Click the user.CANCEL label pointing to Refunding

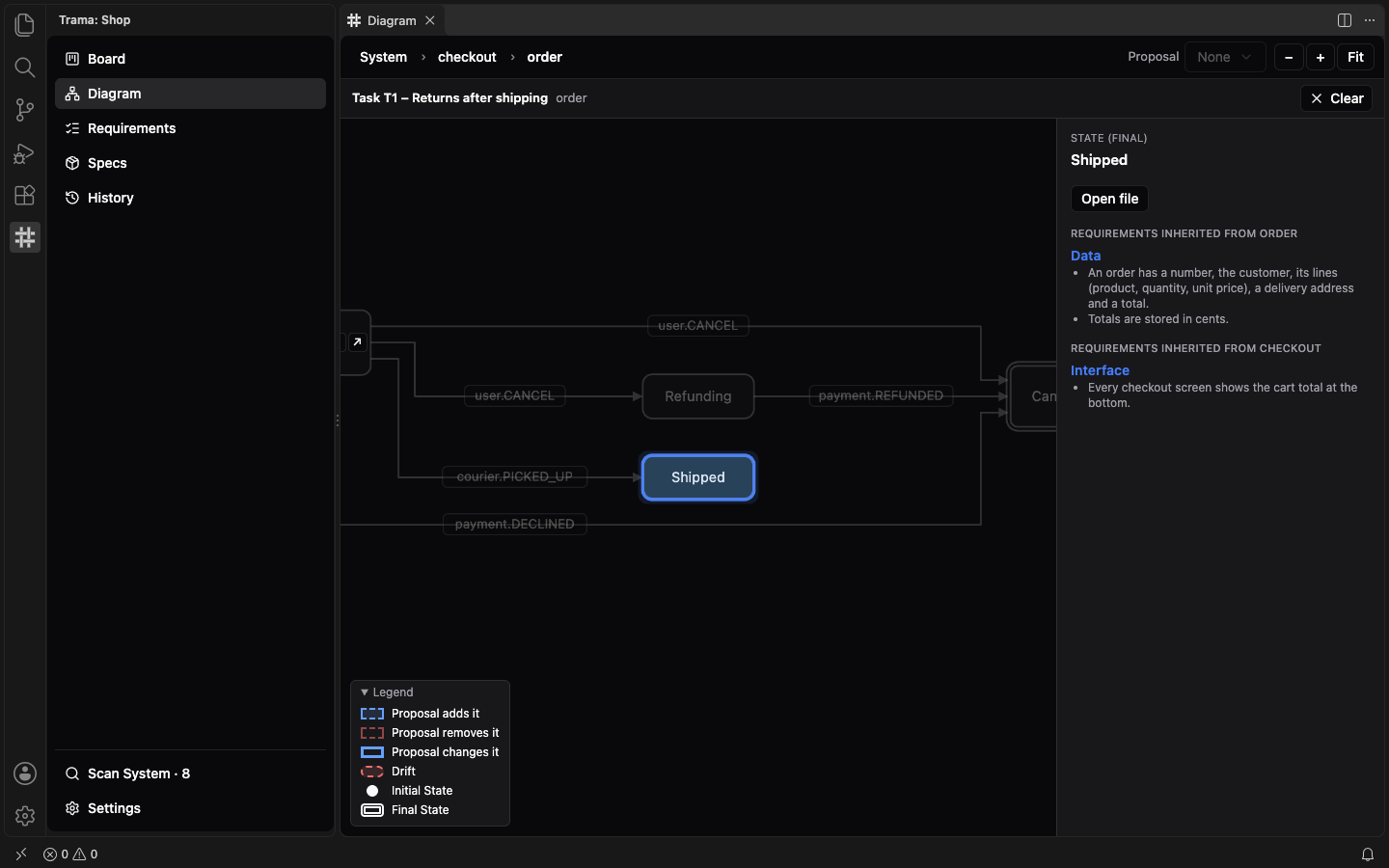tap(514, 395)
